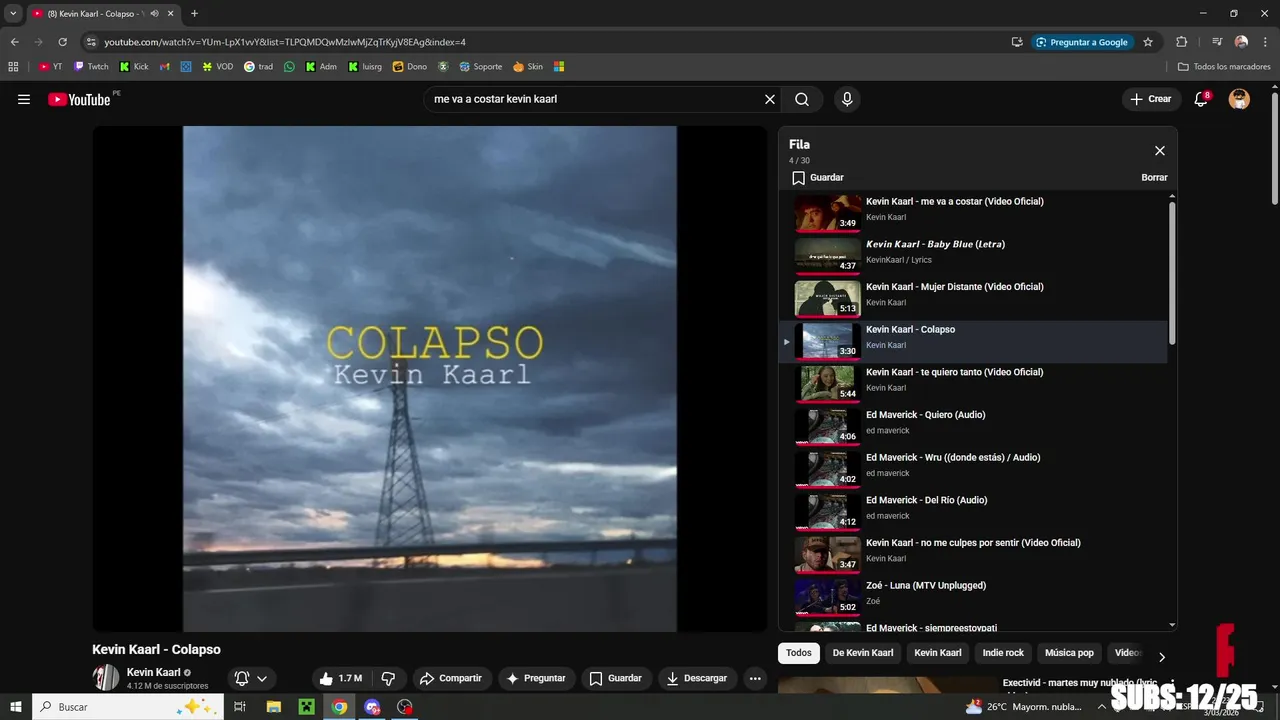Click the video player showing Colapso
1280x720 pixels.
click(x=430, y=378)
